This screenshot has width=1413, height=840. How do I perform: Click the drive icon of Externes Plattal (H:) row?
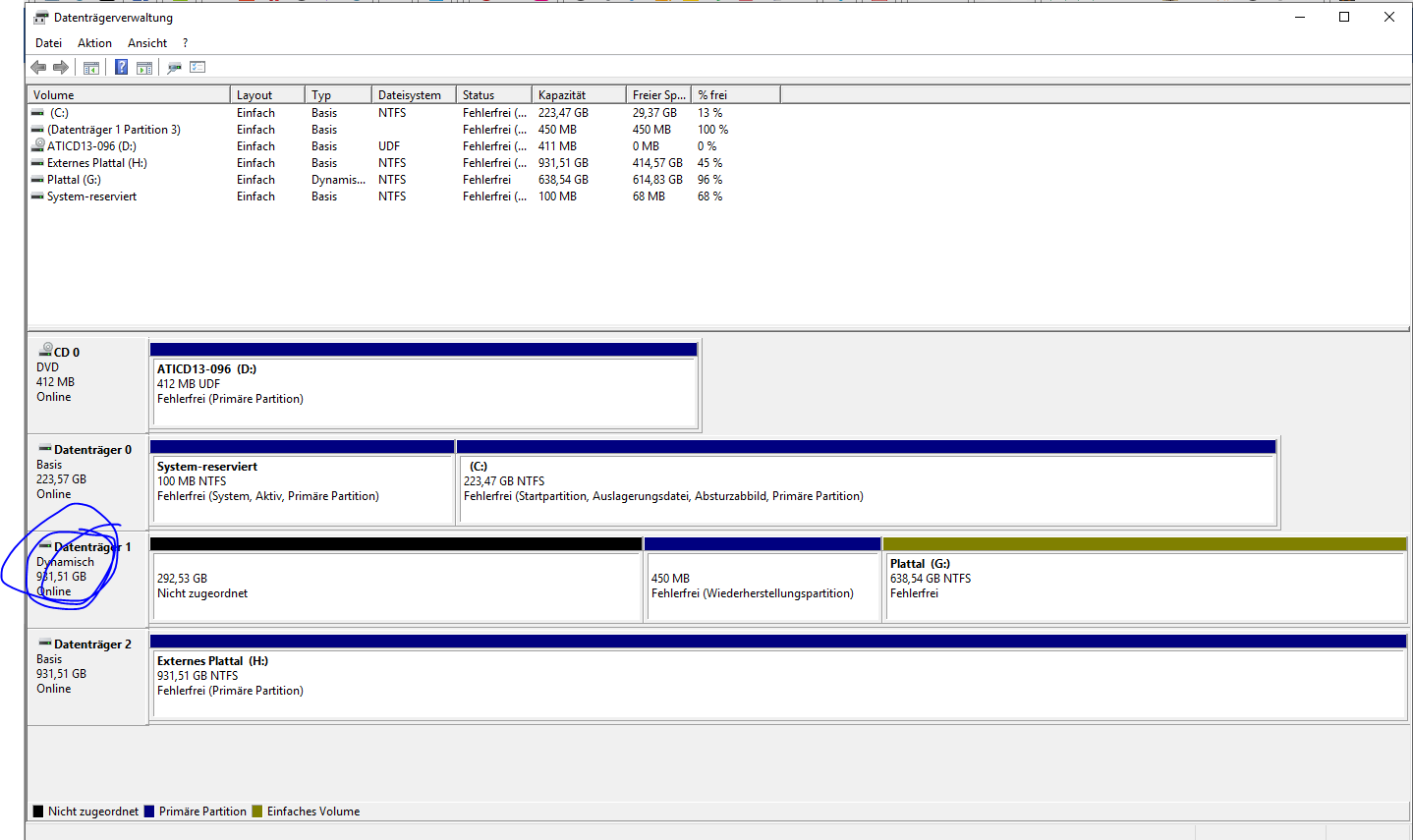point(37,163)
